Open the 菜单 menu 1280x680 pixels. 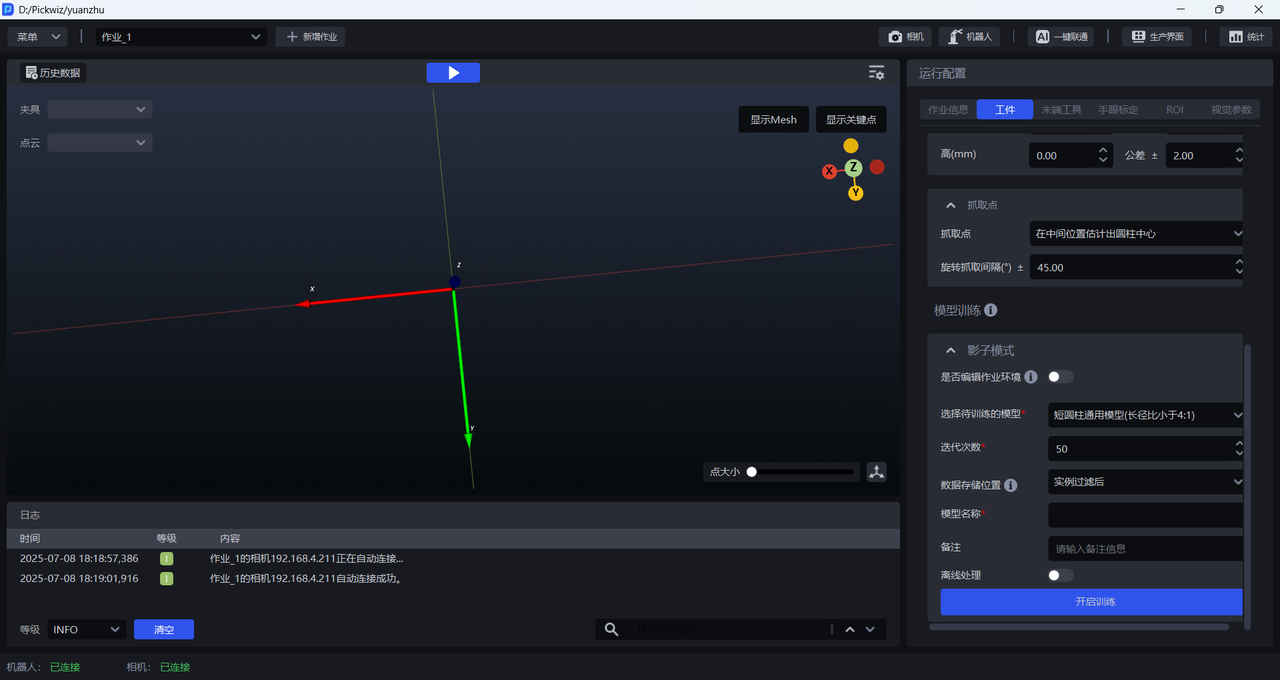(x=37, y=37)
